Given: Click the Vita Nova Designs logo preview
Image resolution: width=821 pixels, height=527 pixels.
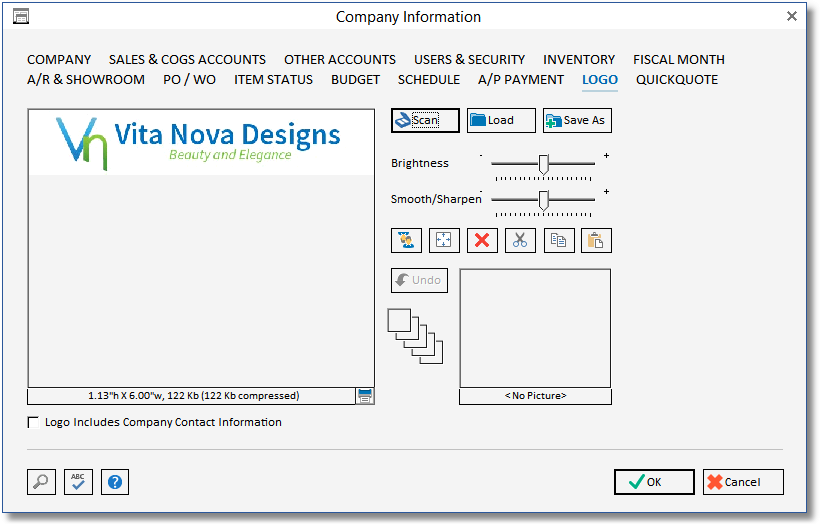Looking at the screenshot, I should 201,142.
